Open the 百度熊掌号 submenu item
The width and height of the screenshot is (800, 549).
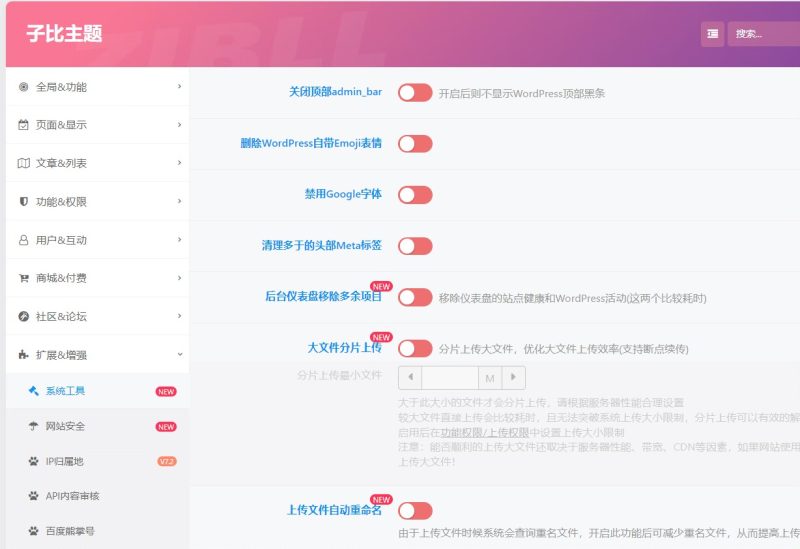point(97,531)
